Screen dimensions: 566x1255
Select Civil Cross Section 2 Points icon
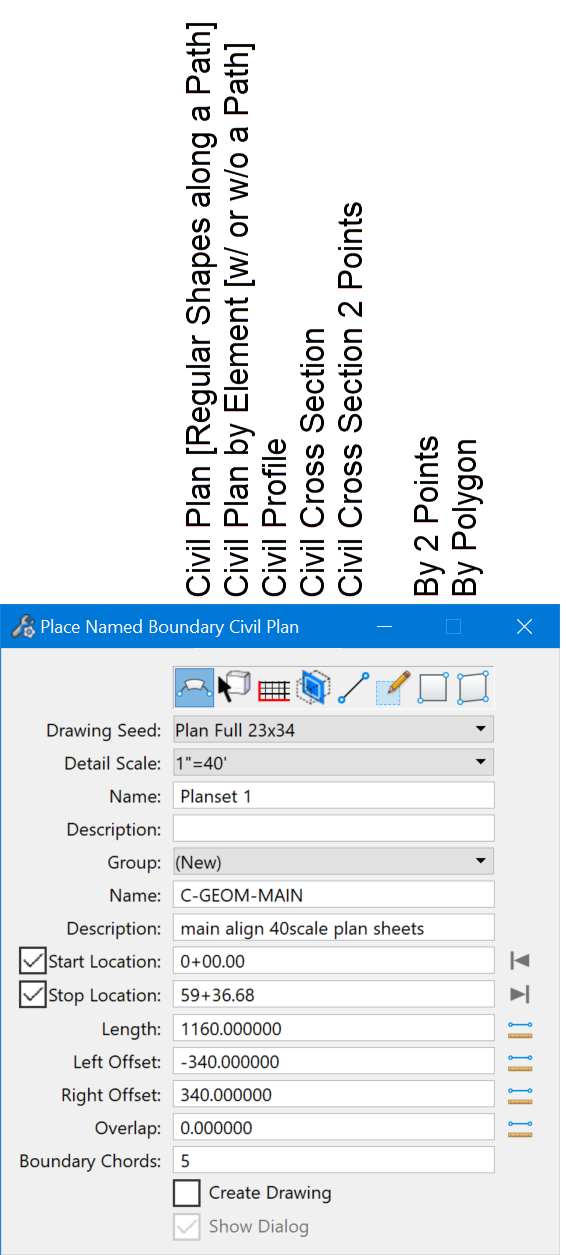coord(354,688)
